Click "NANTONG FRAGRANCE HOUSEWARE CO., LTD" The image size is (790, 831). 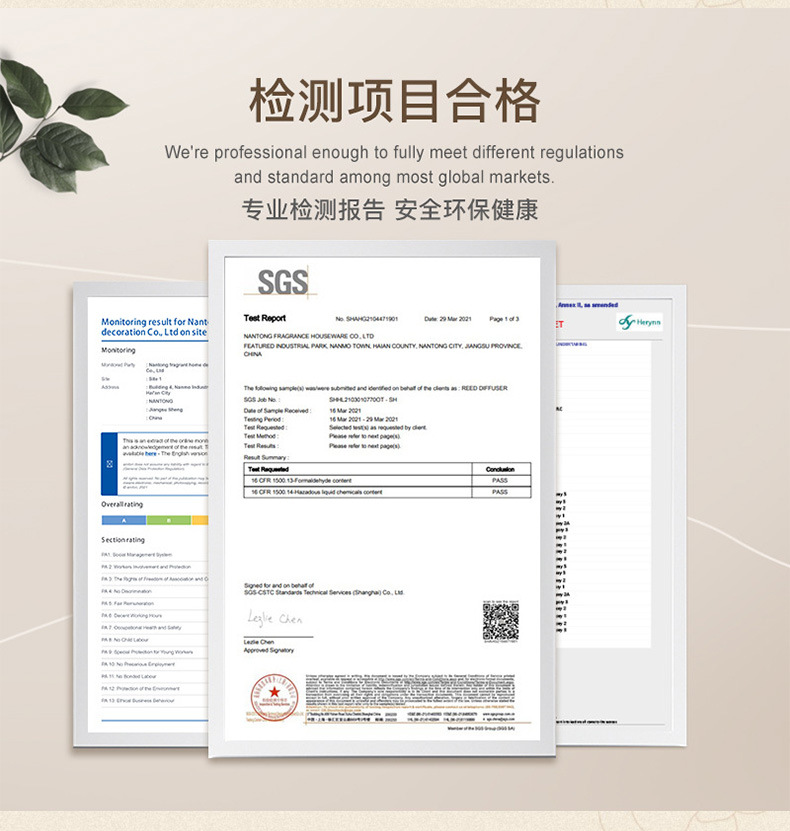click(x=308, y=336)
